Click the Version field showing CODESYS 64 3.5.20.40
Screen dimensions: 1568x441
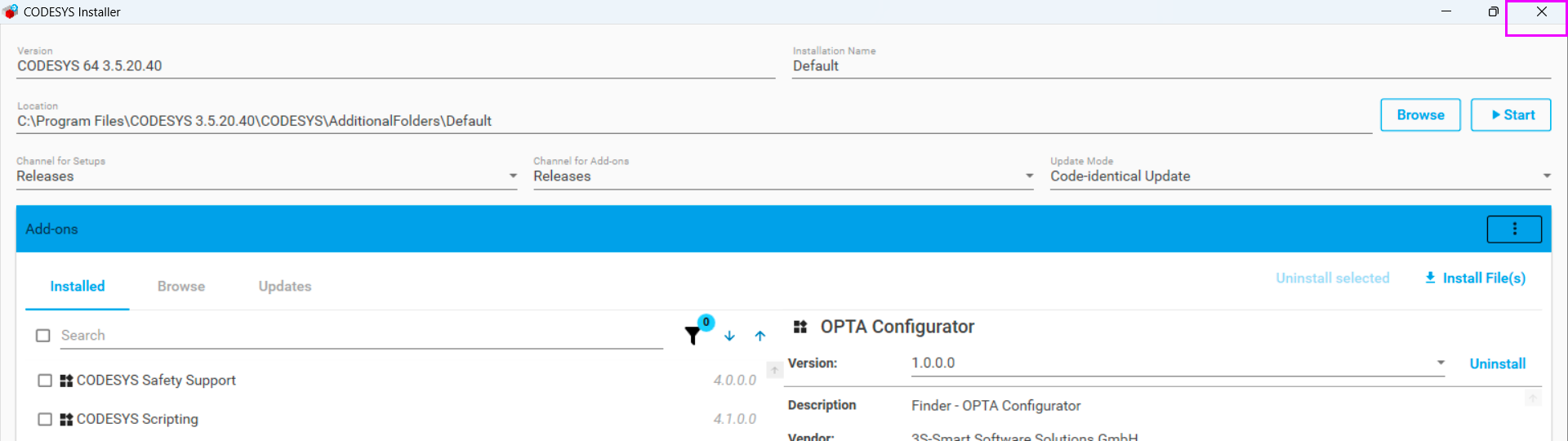pos(395,66)
